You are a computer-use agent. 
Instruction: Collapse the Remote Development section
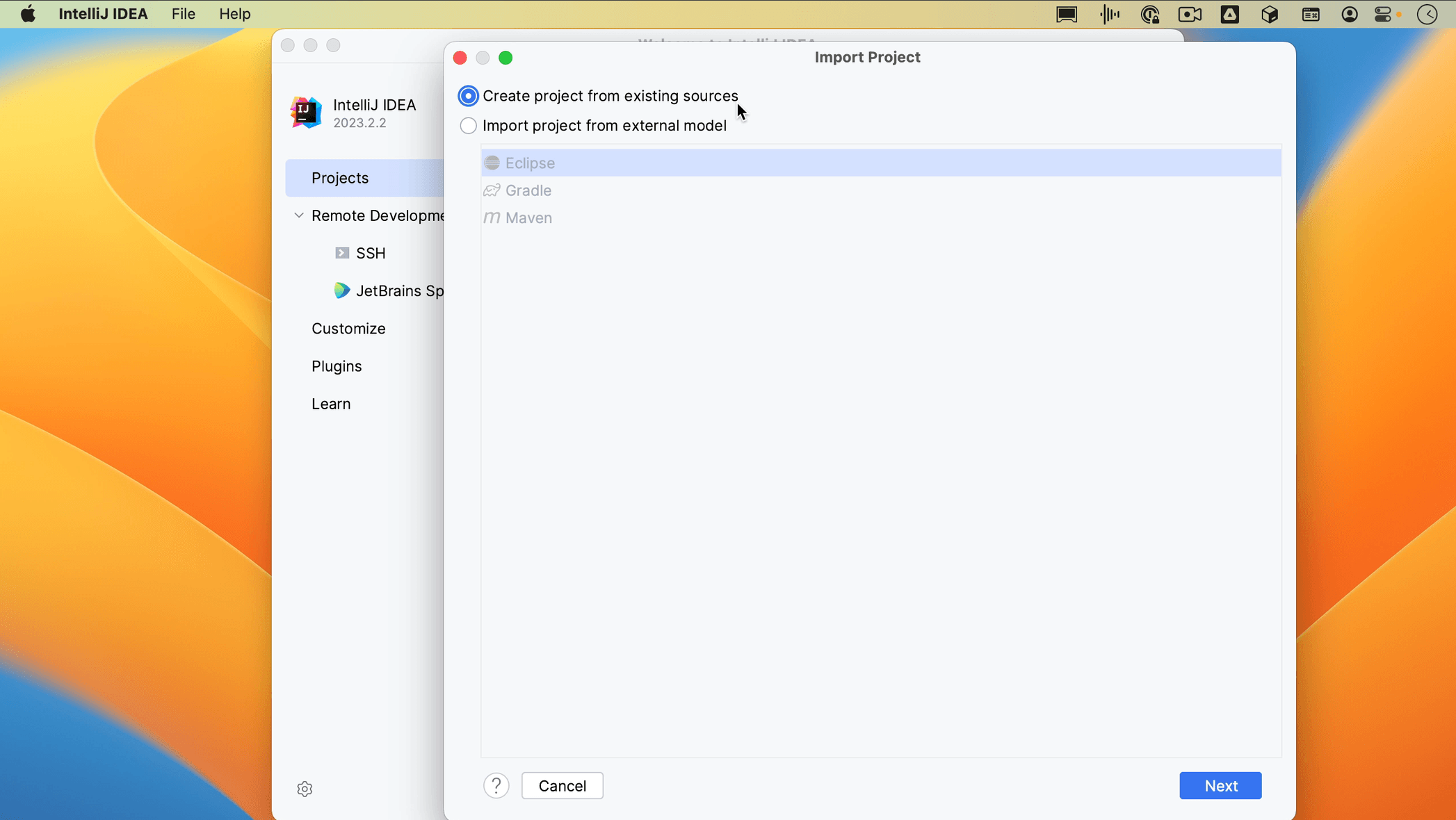298,215
